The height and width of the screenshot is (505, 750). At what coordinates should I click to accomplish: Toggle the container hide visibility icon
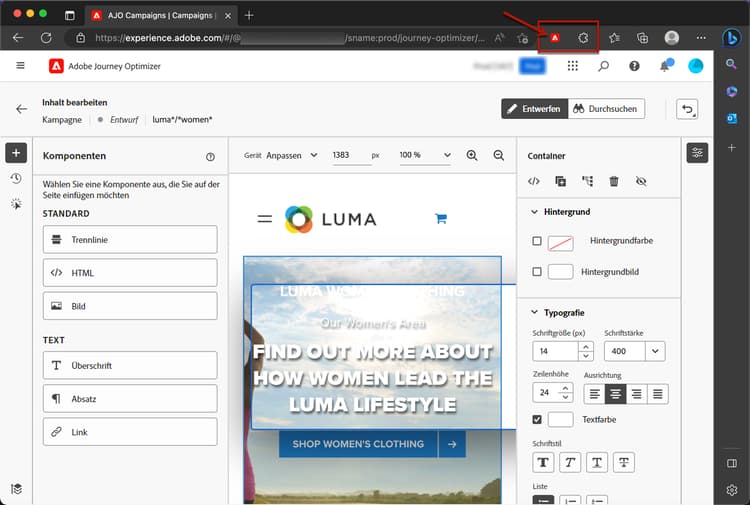click(x=641, y=181)
